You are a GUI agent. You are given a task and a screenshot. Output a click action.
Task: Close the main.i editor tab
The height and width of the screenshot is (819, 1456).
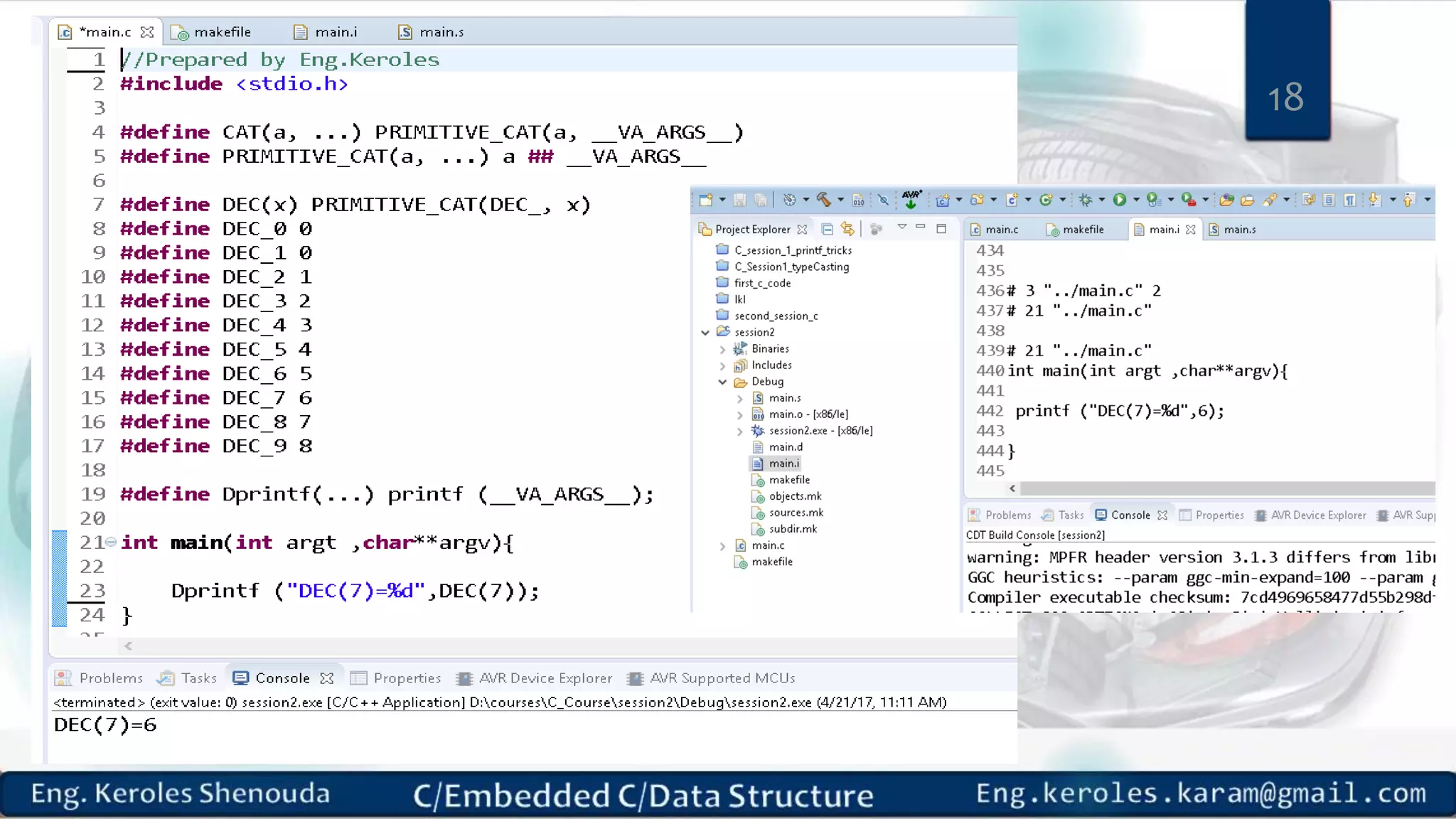point(1191,229)
